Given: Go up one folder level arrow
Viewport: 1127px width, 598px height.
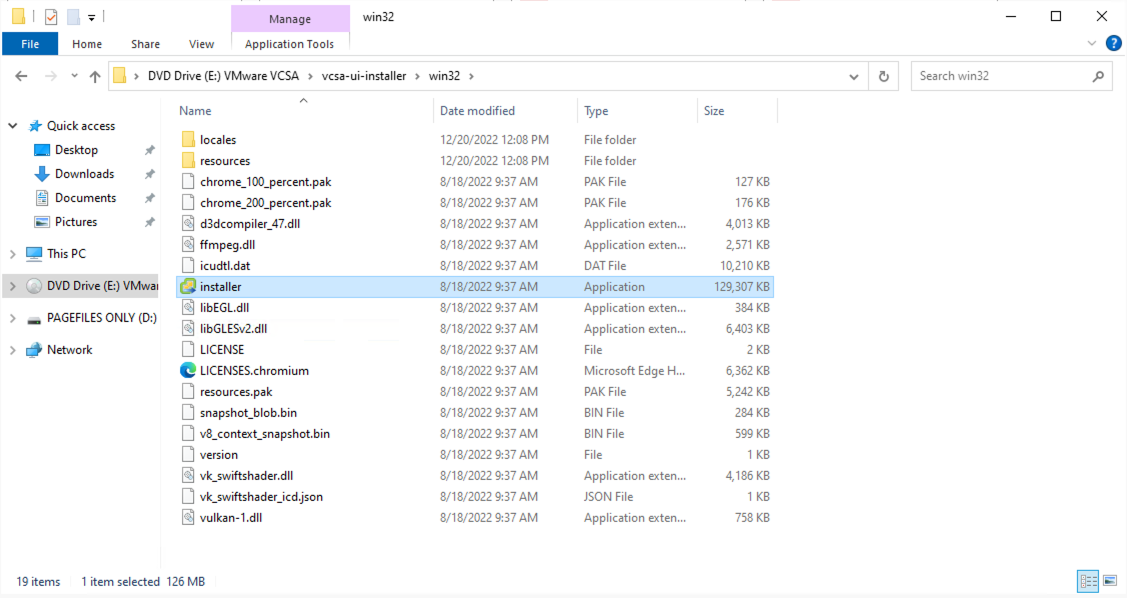Looking at the screenshot, I should (x=95, y=76).
